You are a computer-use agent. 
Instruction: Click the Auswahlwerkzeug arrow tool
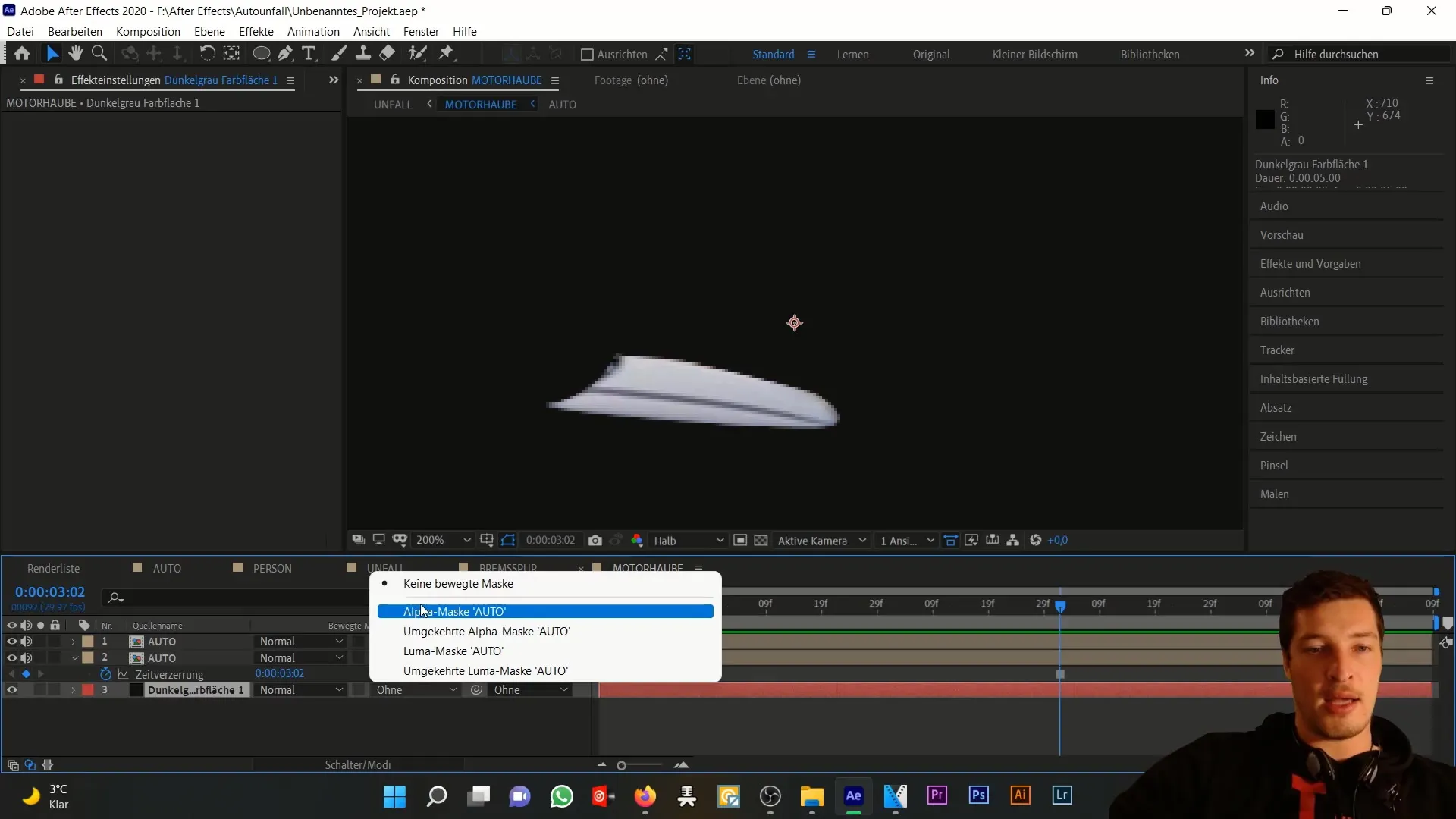51,54
